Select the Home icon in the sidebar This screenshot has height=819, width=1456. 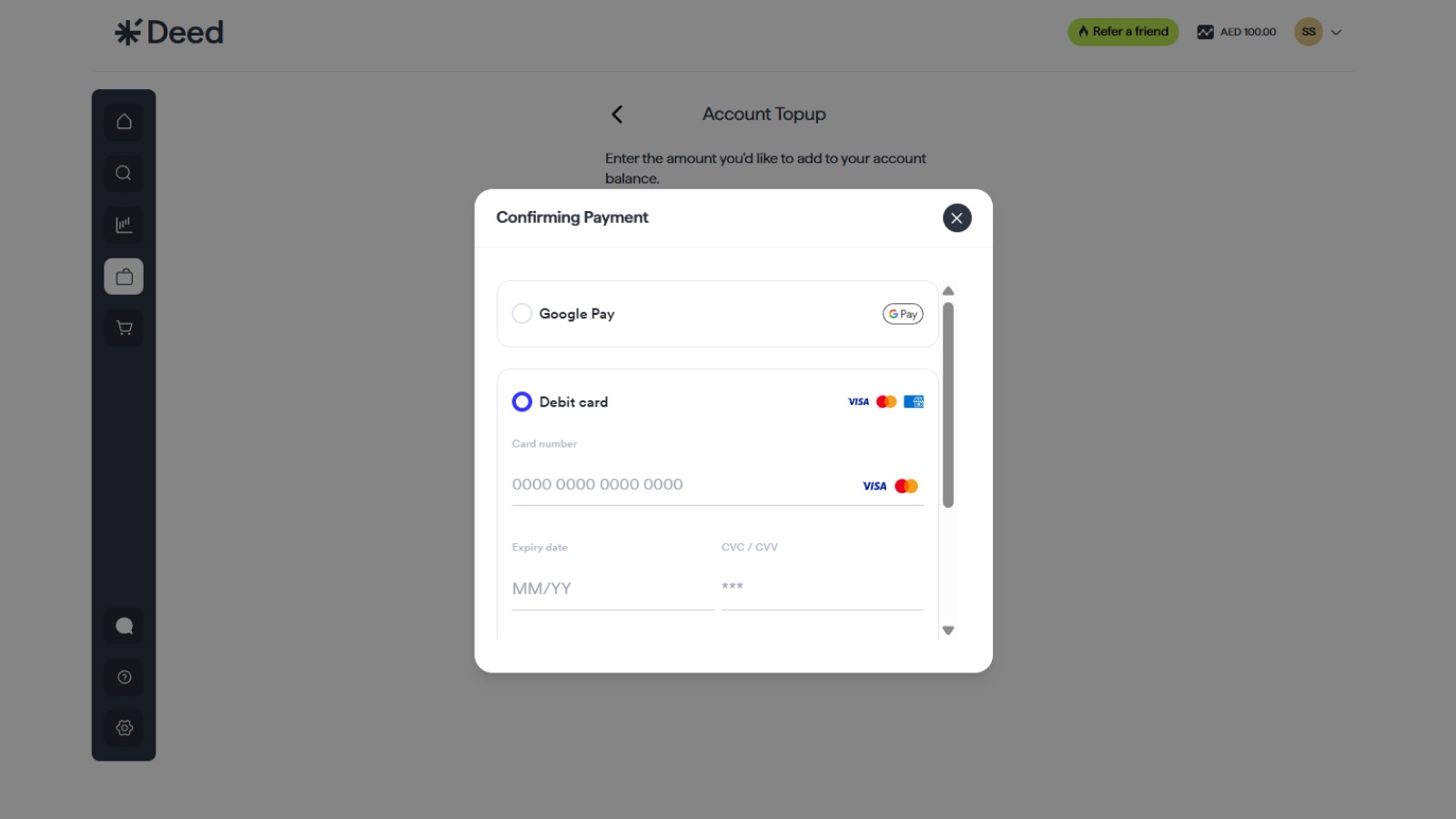(124, 122)
